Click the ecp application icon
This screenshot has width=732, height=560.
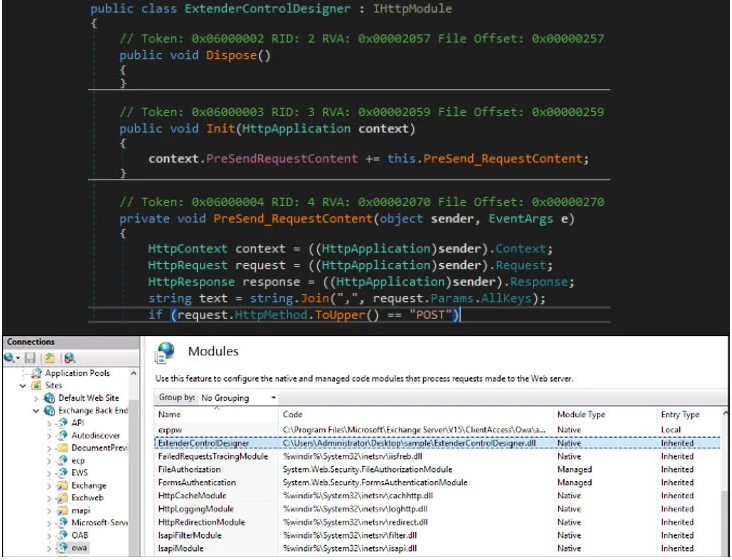(62, 461)
